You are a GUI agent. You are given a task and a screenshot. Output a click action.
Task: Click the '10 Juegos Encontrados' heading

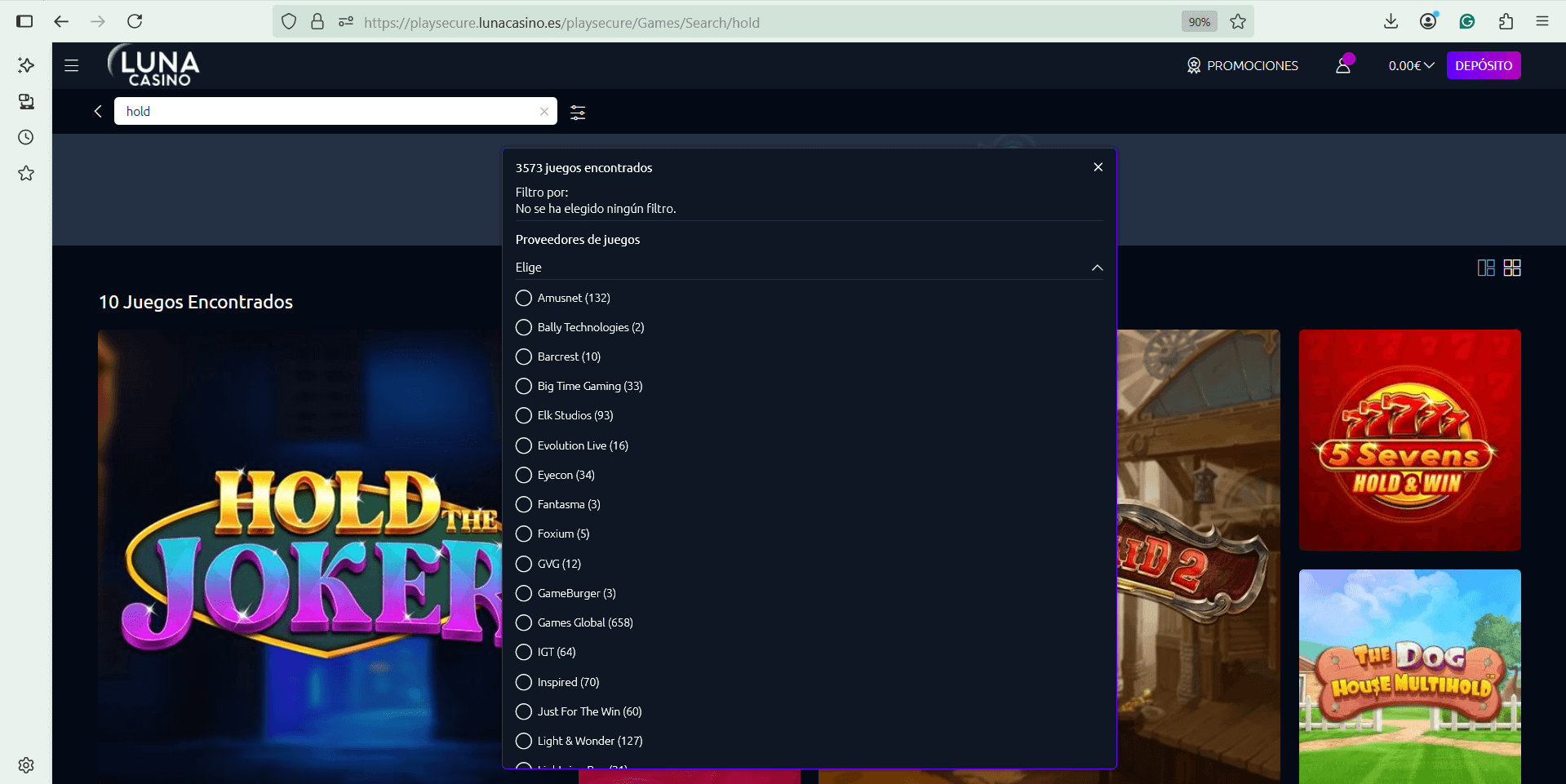[x=196, y=302]
